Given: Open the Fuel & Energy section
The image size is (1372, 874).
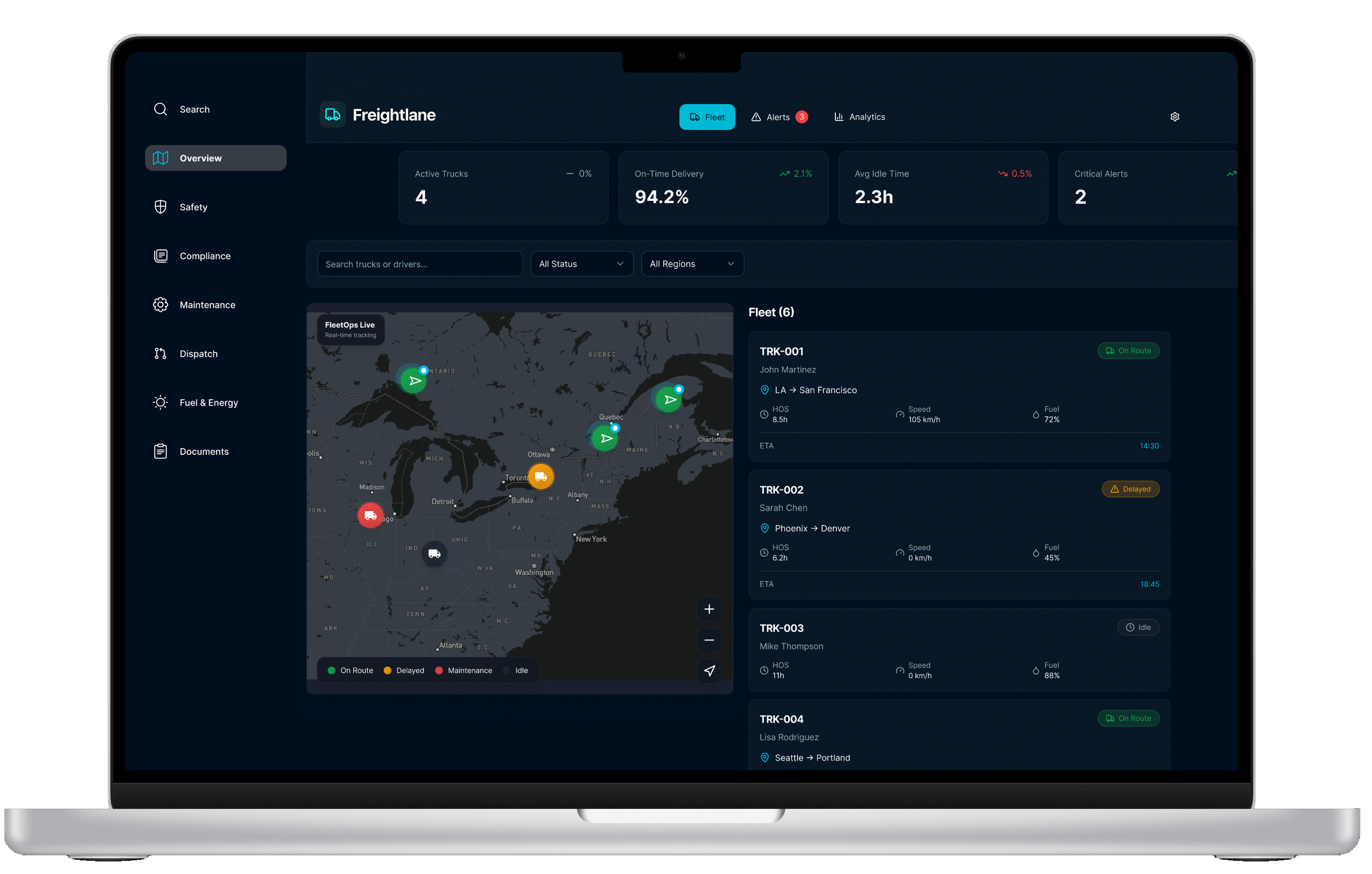Looking at the screenshot, I should pos(208,403).
